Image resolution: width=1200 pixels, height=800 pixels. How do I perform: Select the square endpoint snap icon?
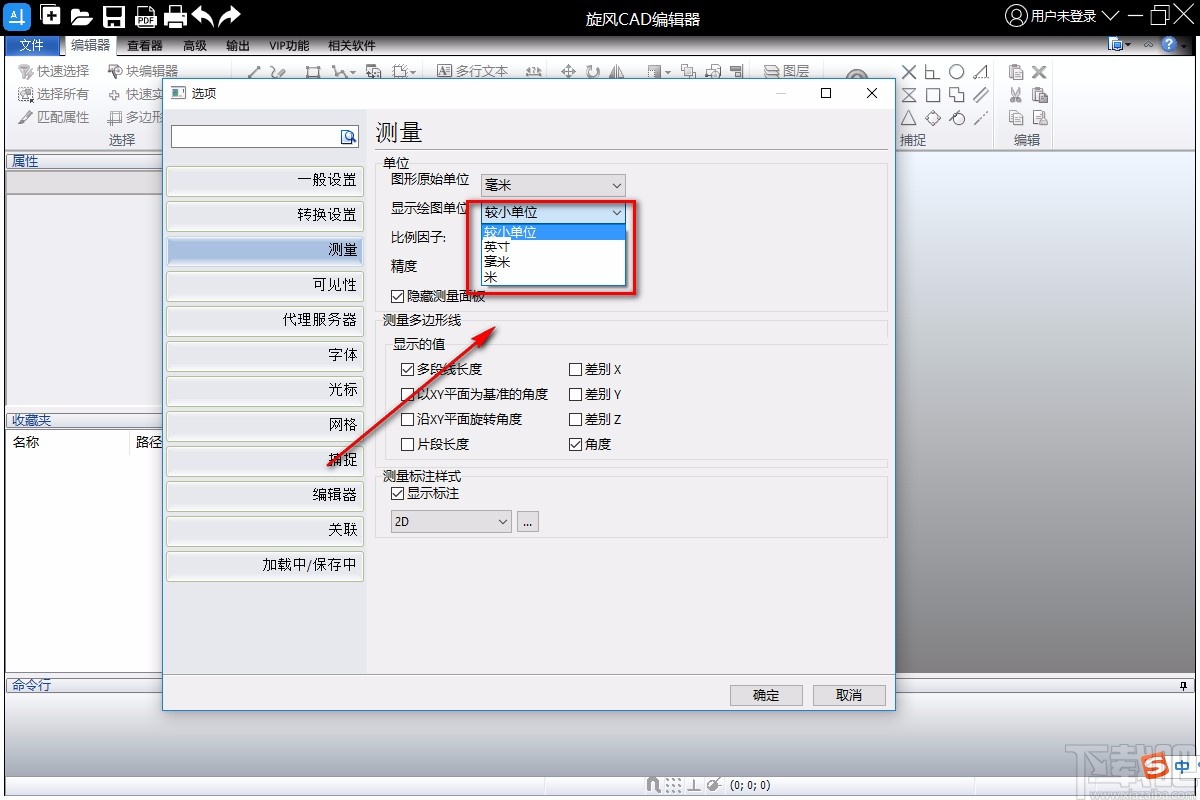[x=932, y=95]
